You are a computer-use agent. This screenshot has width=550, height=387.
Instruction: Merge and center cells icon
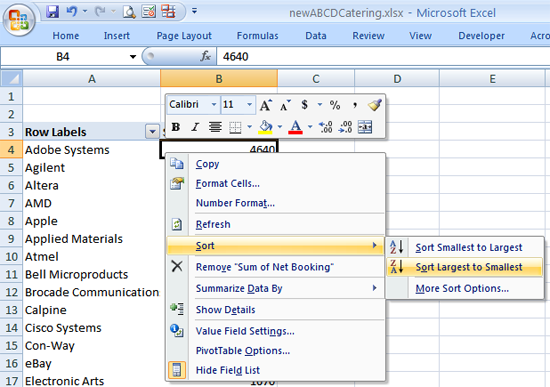coord(365,127)
